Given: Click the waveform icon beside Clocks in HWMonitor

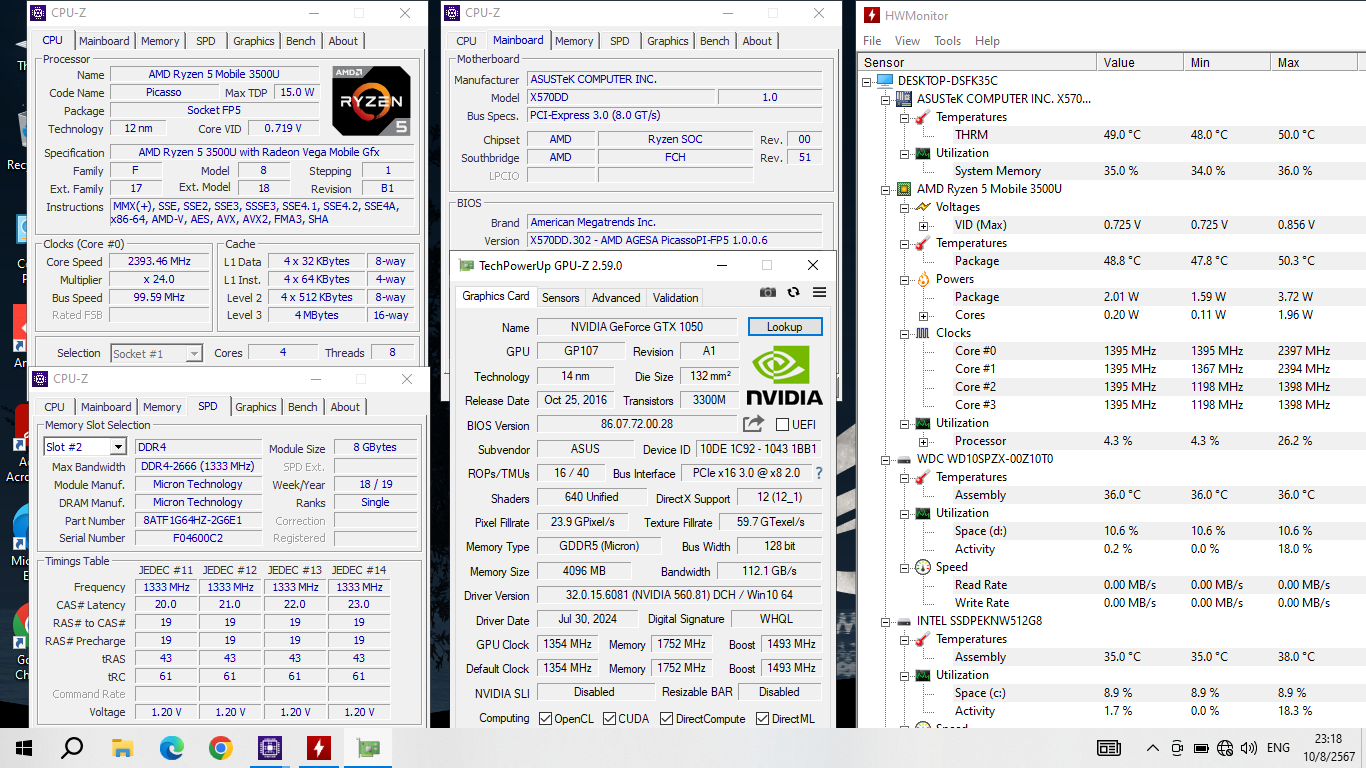Looking at the screenshot, I should pos(922,333).
